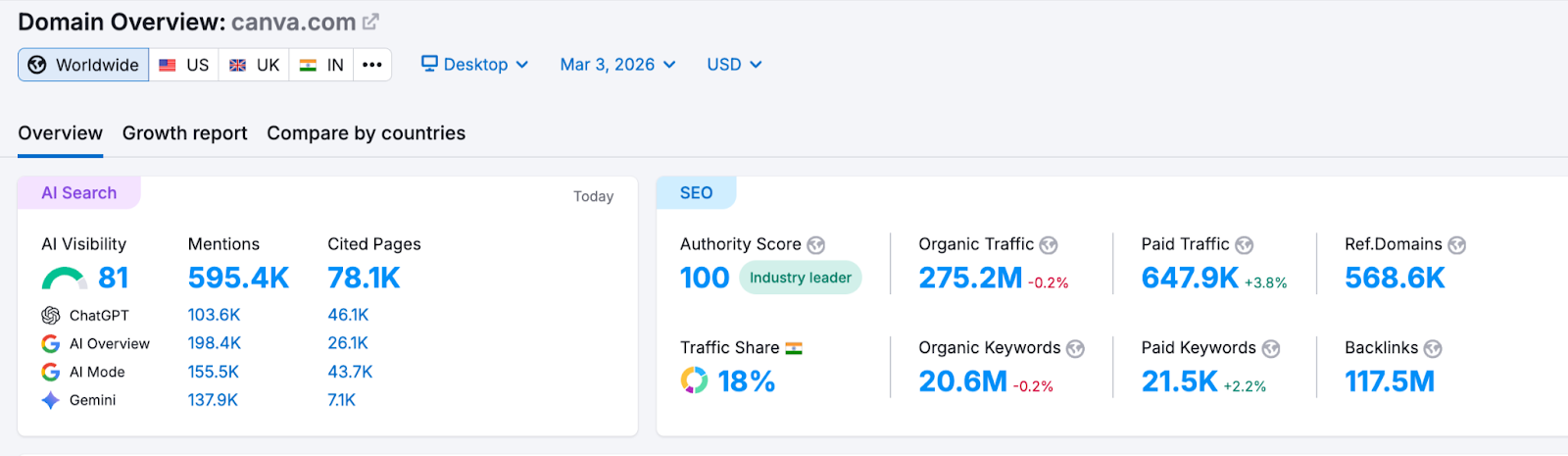Click the globe icon beside Authority Score
The height and width of the screenshot is (456, 1568).
815,245
